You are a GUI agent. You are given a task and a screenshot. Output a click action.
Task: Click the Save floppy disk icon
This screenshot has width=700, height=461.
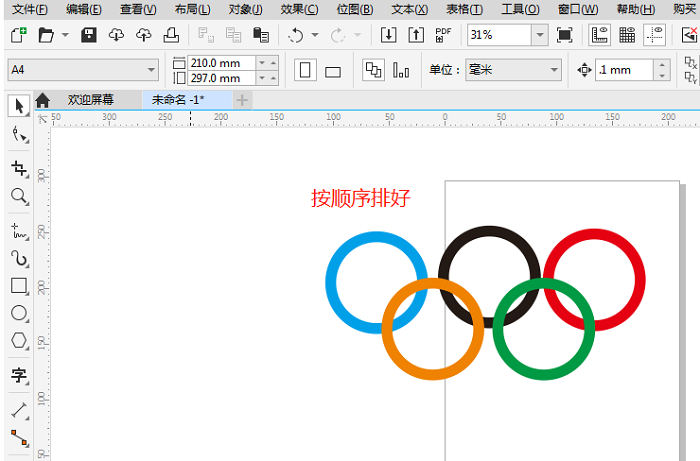click(x=88, y=36)
